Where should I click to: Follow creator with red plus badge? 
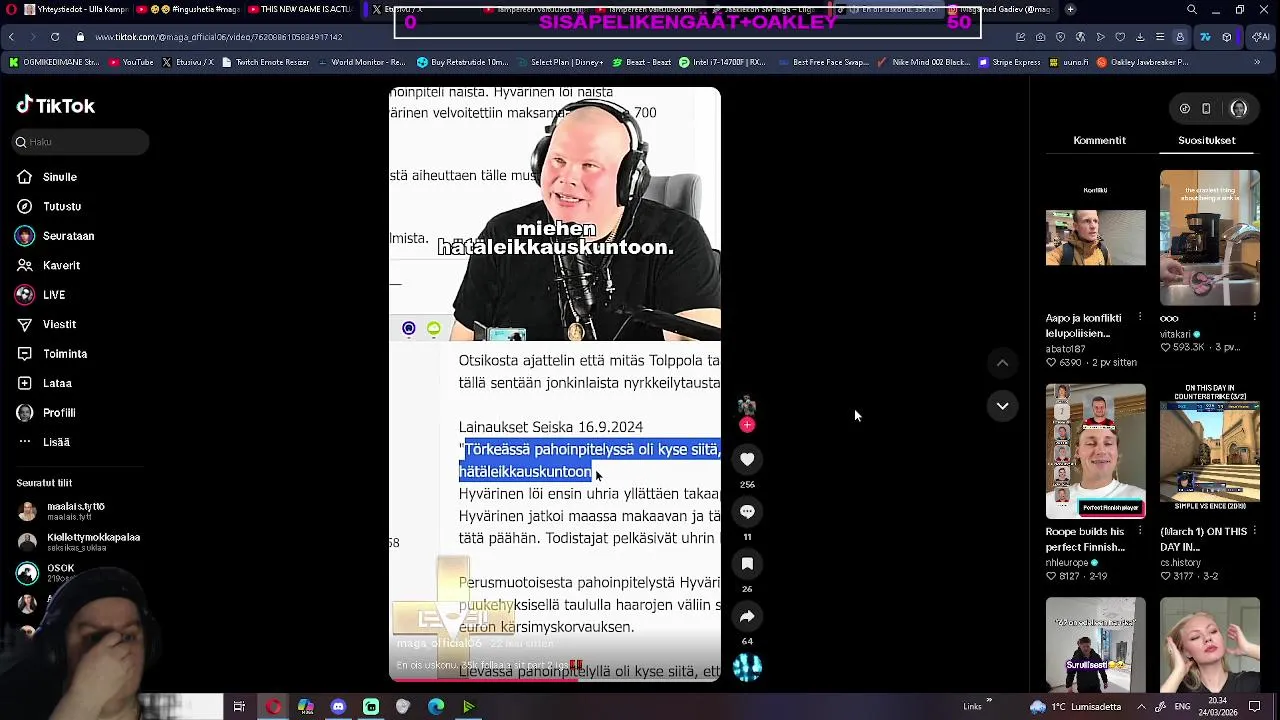pyautogui.click(x=747, y=425)
